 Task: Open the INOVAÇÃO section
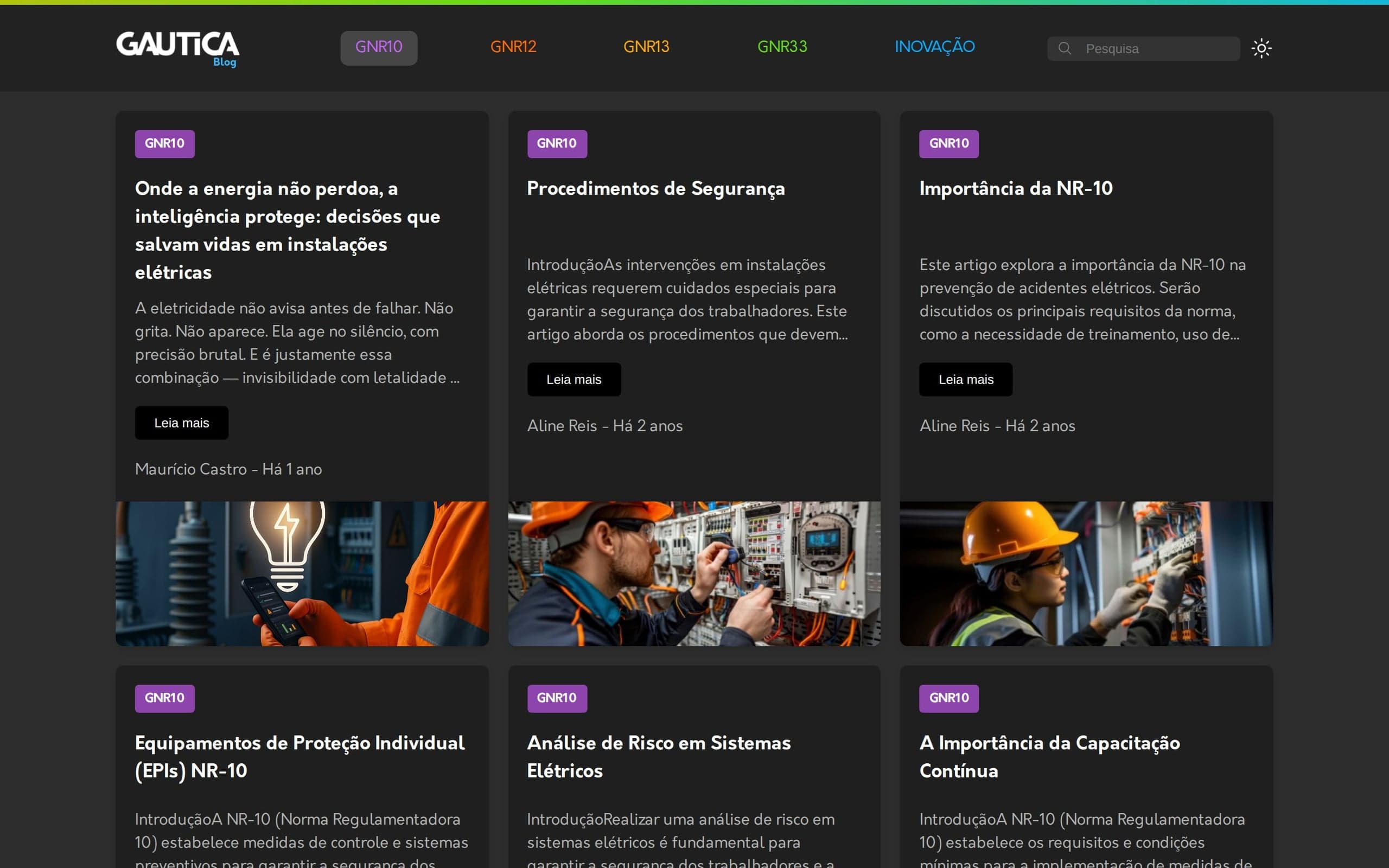934,47
